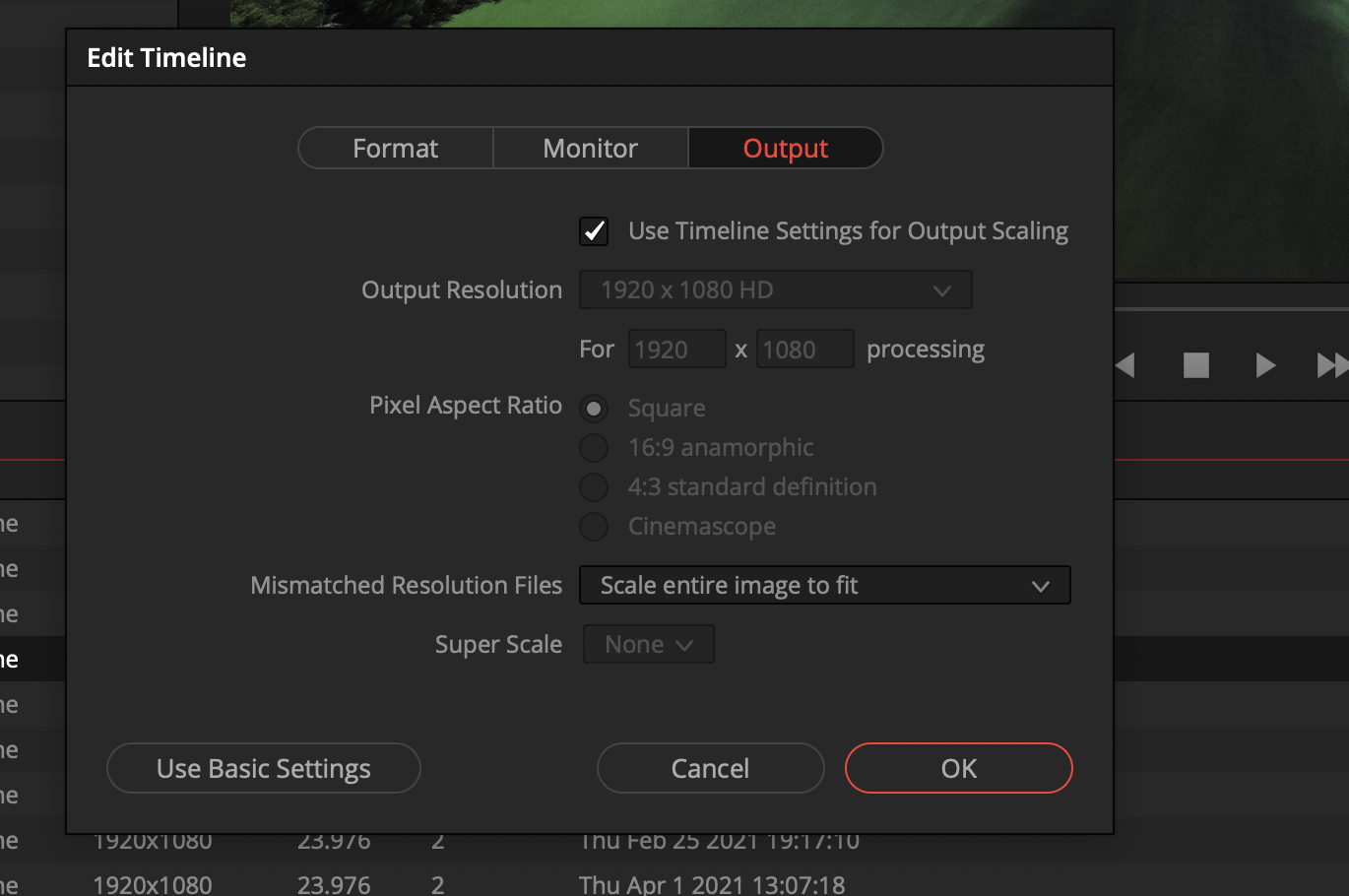
Task: Click Use Basic Settings button
Action: click(264, 768)
